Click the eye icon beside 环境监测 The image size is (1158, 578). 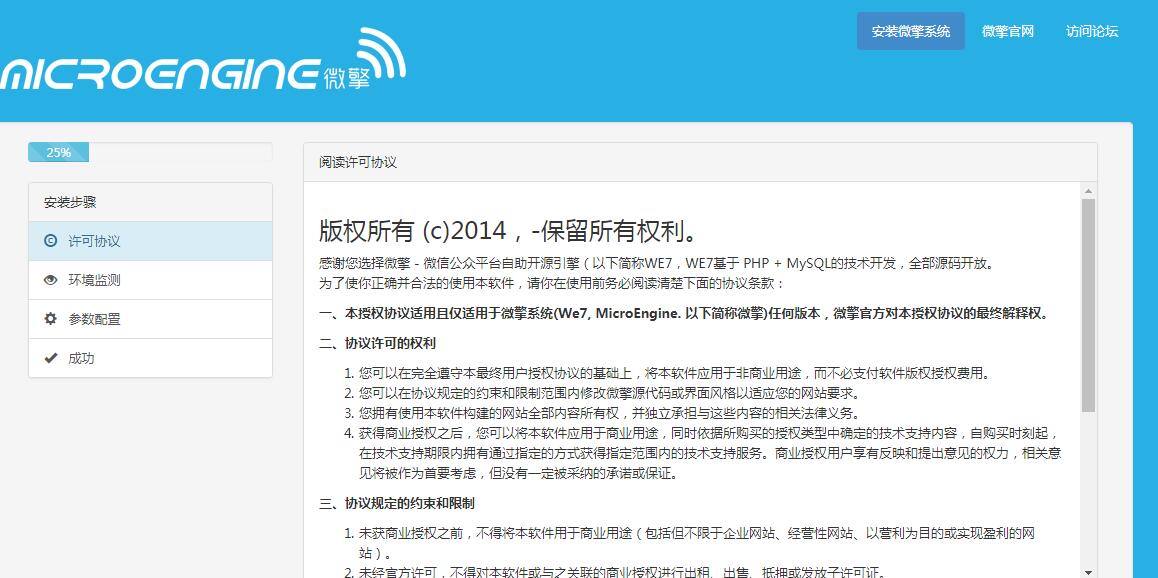[50, 279]
